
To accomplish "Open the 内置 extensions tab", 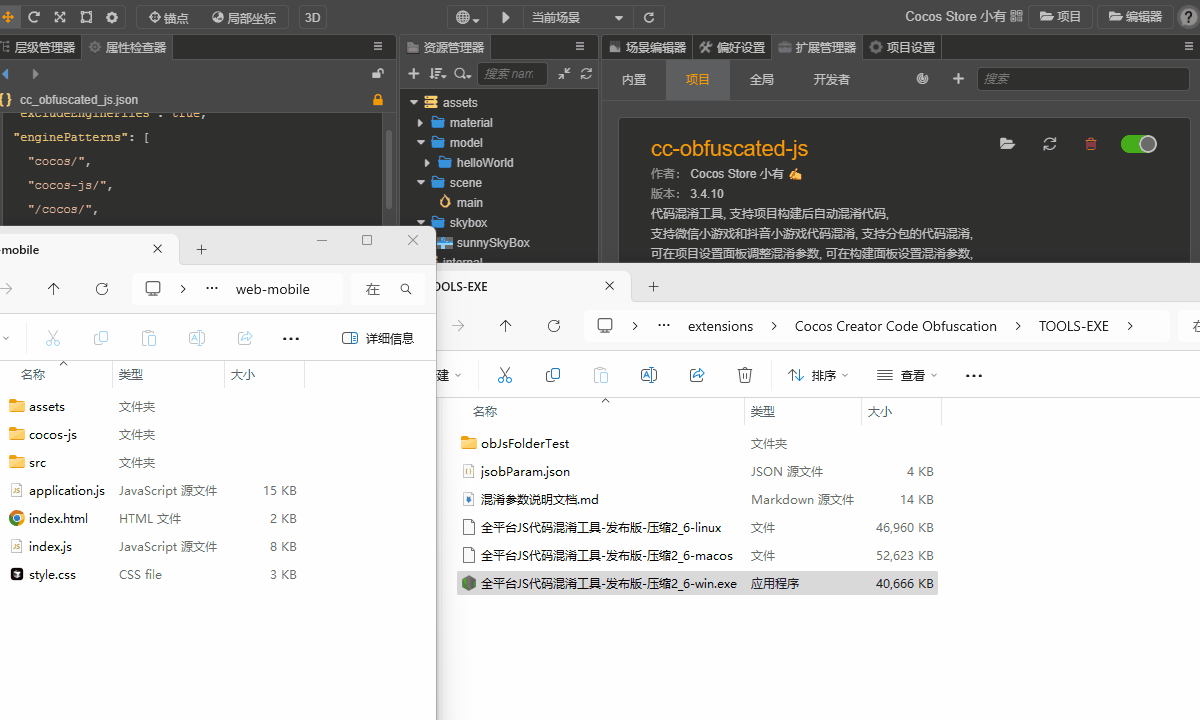I will pyautogui.click(x=634, y=80).
